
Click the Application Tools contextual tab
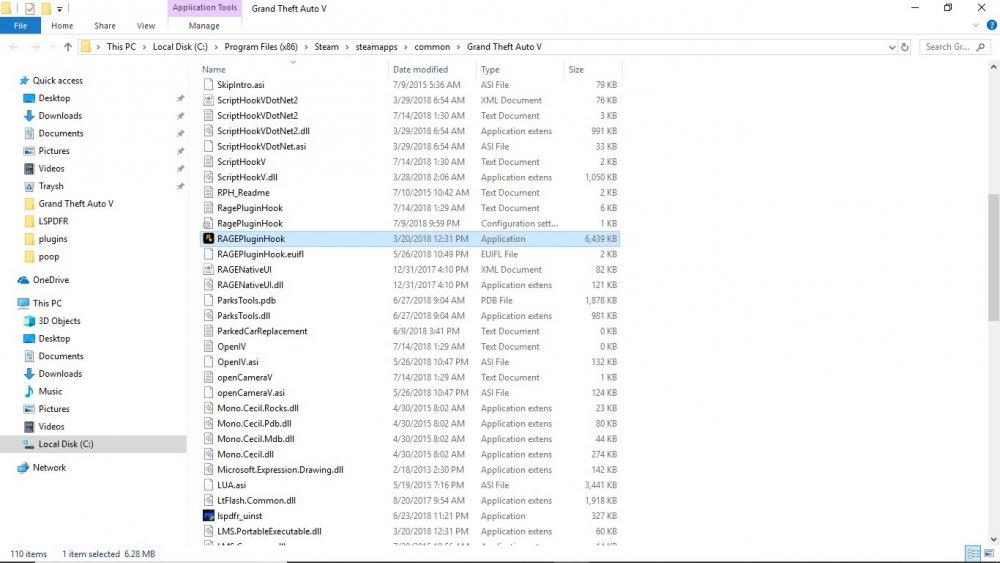pyautogui.click(x=205, y=8)
